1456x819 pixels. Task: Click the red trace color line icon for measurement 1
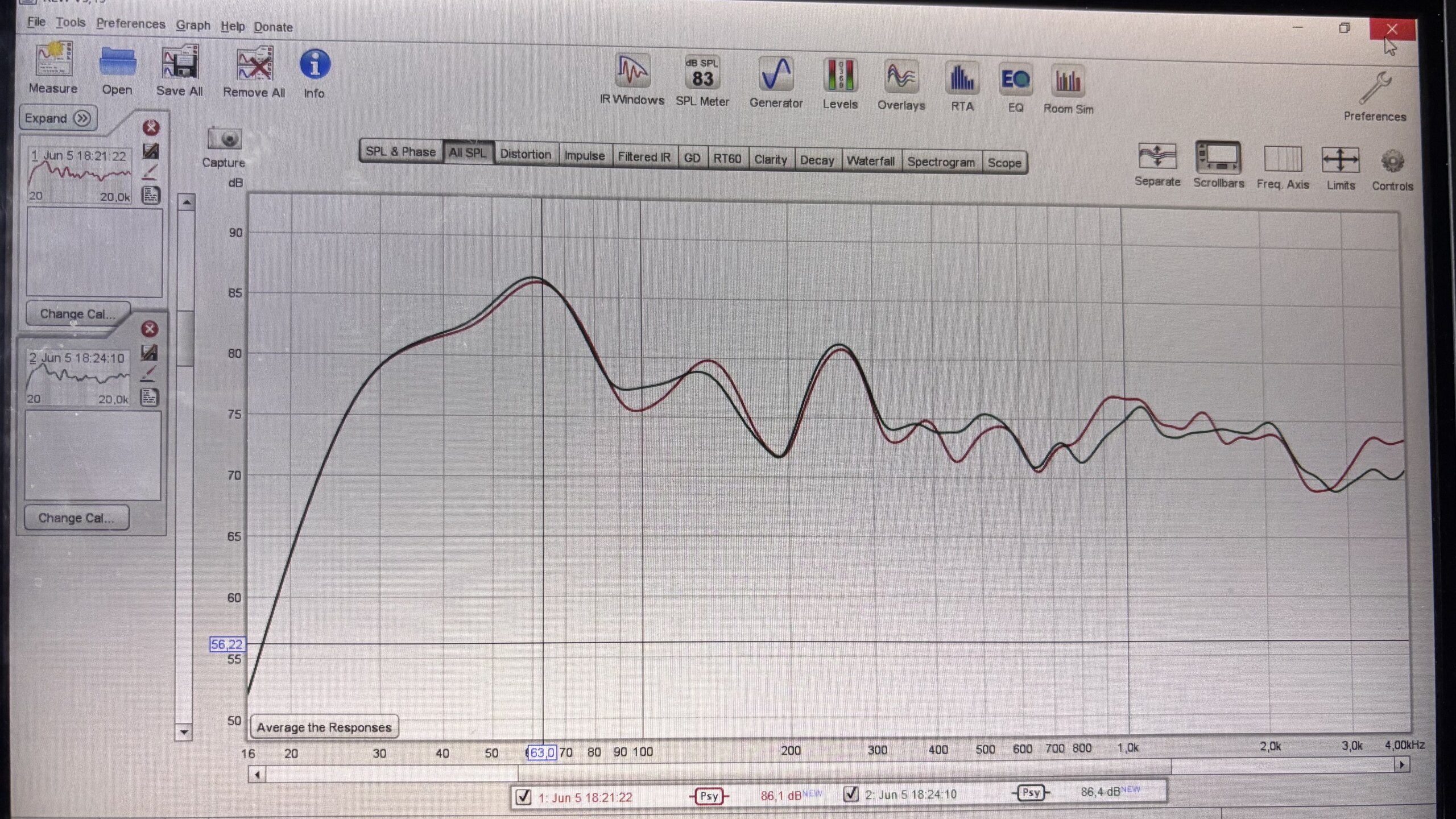pos(150,171)
